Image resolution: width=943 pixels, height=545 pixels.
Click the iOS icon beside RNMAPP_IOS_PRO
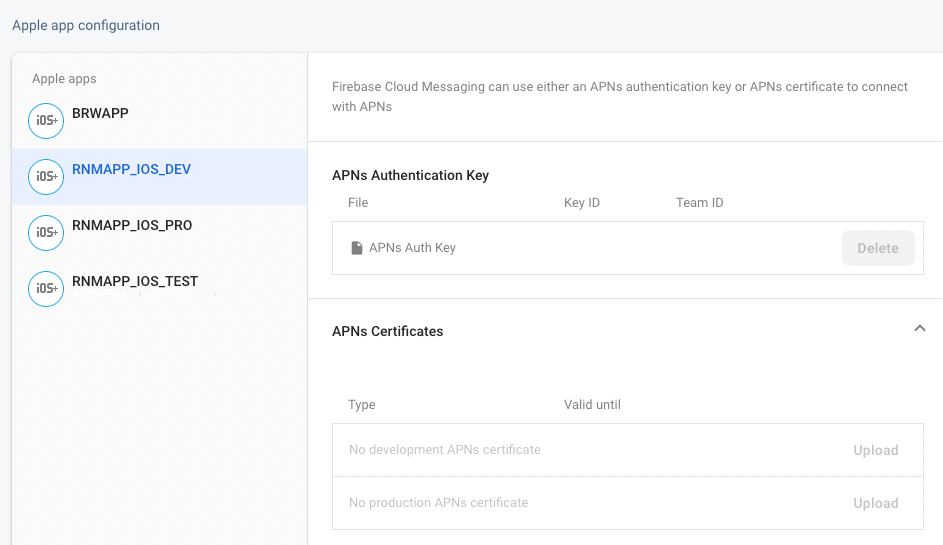pyautogui.click(x=46, y=233)
